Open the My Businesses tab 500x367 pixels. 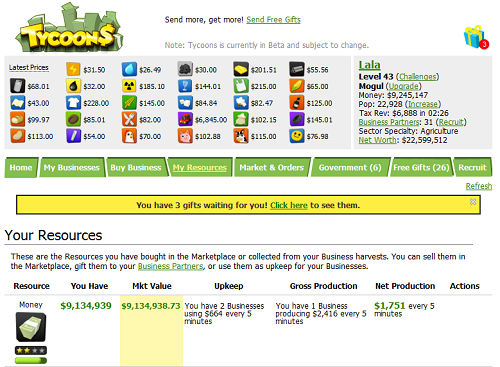pos(72,167)
